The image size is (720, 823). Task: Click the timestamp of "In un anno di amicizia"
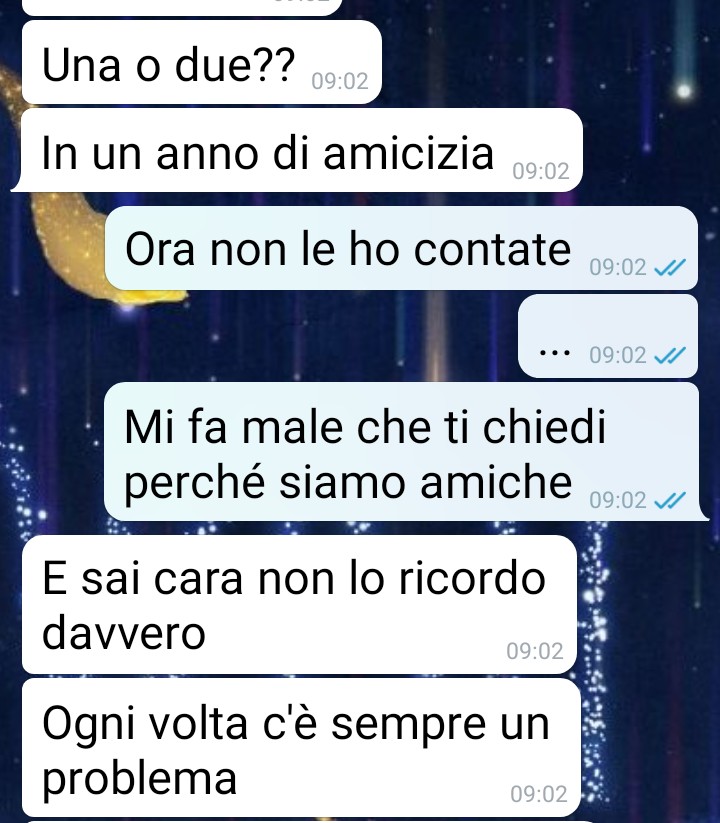(541, 172)
